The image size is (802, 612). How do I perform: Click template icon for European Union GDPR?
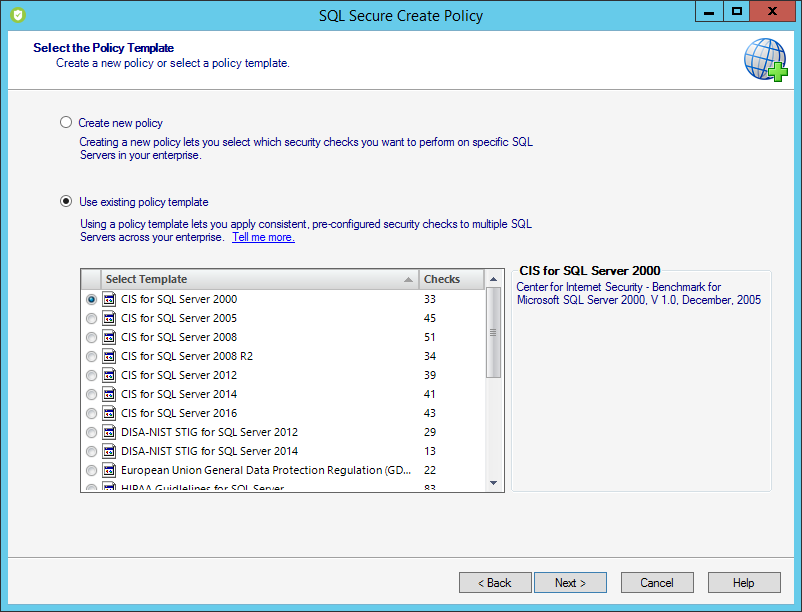(109, 470)
